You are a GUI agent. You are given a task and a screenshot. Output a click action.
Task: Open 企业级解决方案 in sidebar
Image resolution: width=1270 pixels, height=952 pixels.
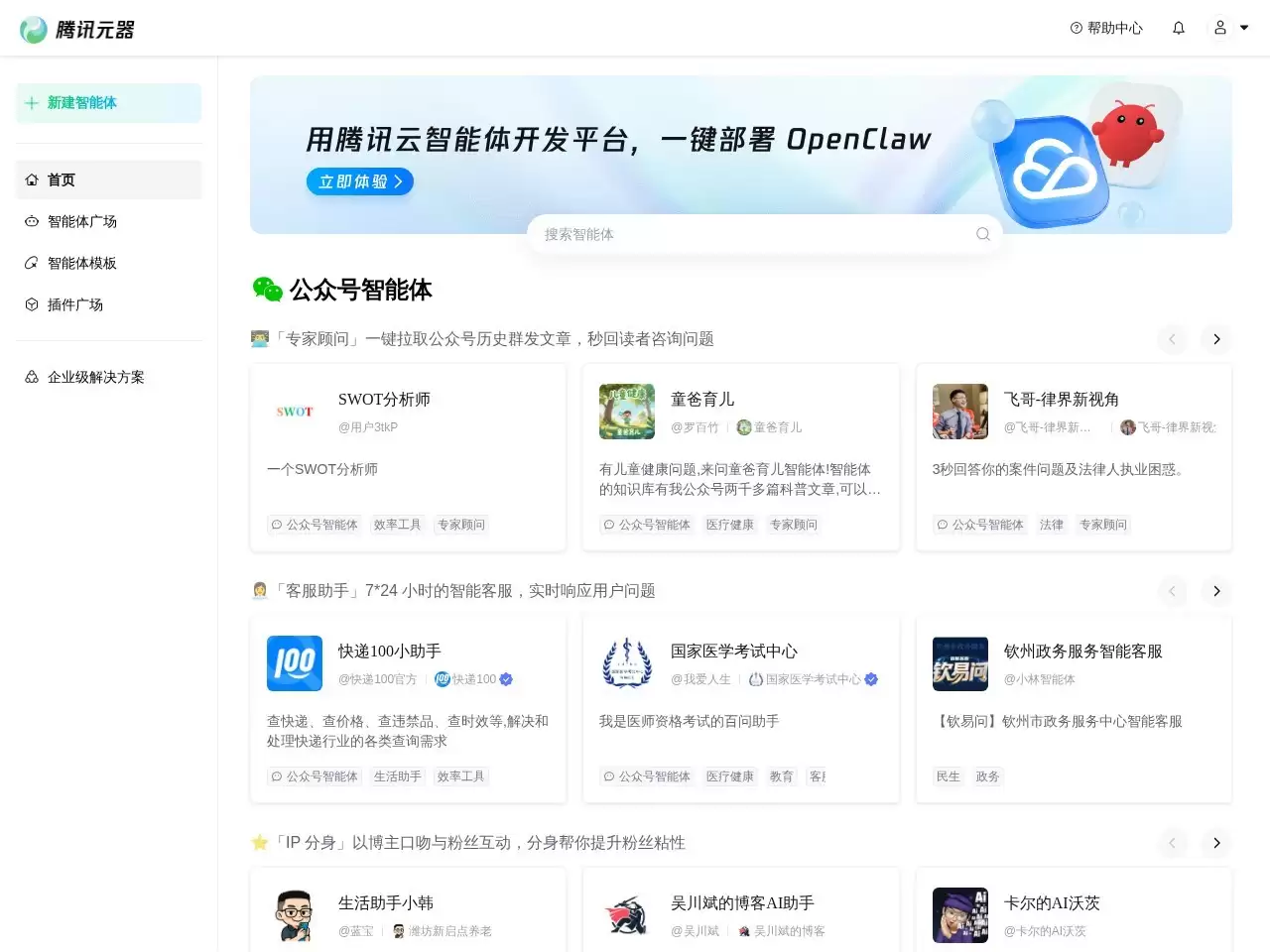tap(108, 377)
